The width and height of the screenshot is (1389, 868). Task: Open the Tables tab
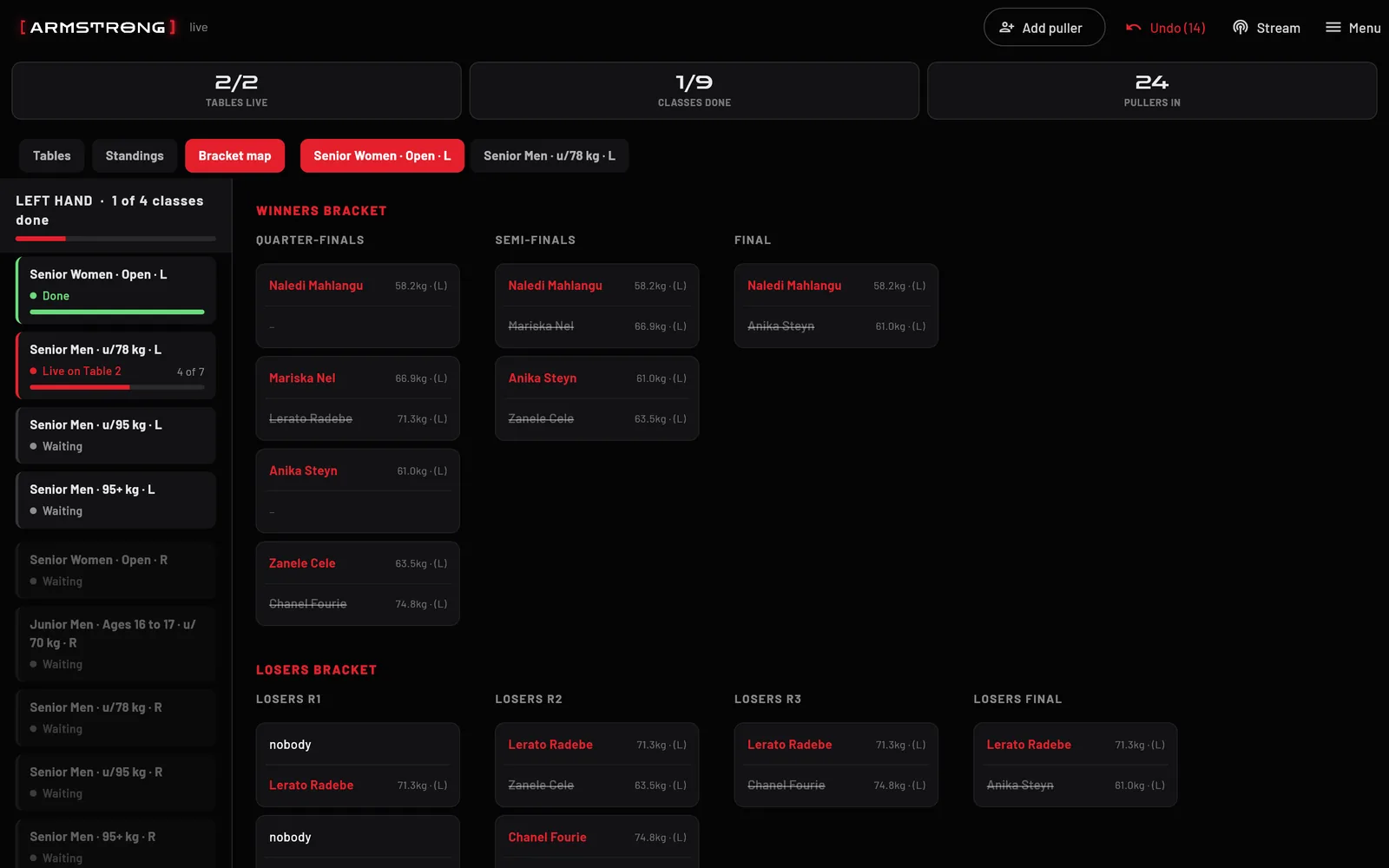(x=52, y=156)
